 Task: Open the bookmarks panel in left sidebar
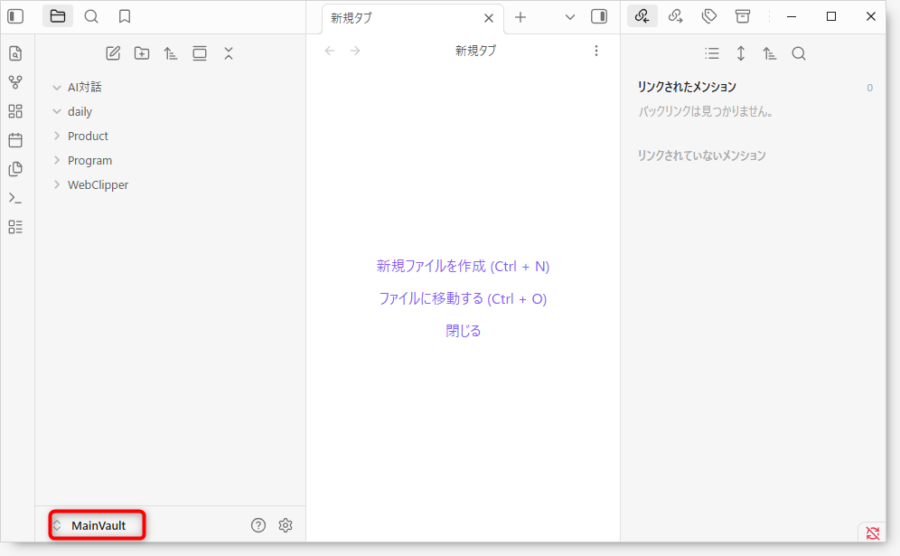pyautogui.click(x=124, y=16)
